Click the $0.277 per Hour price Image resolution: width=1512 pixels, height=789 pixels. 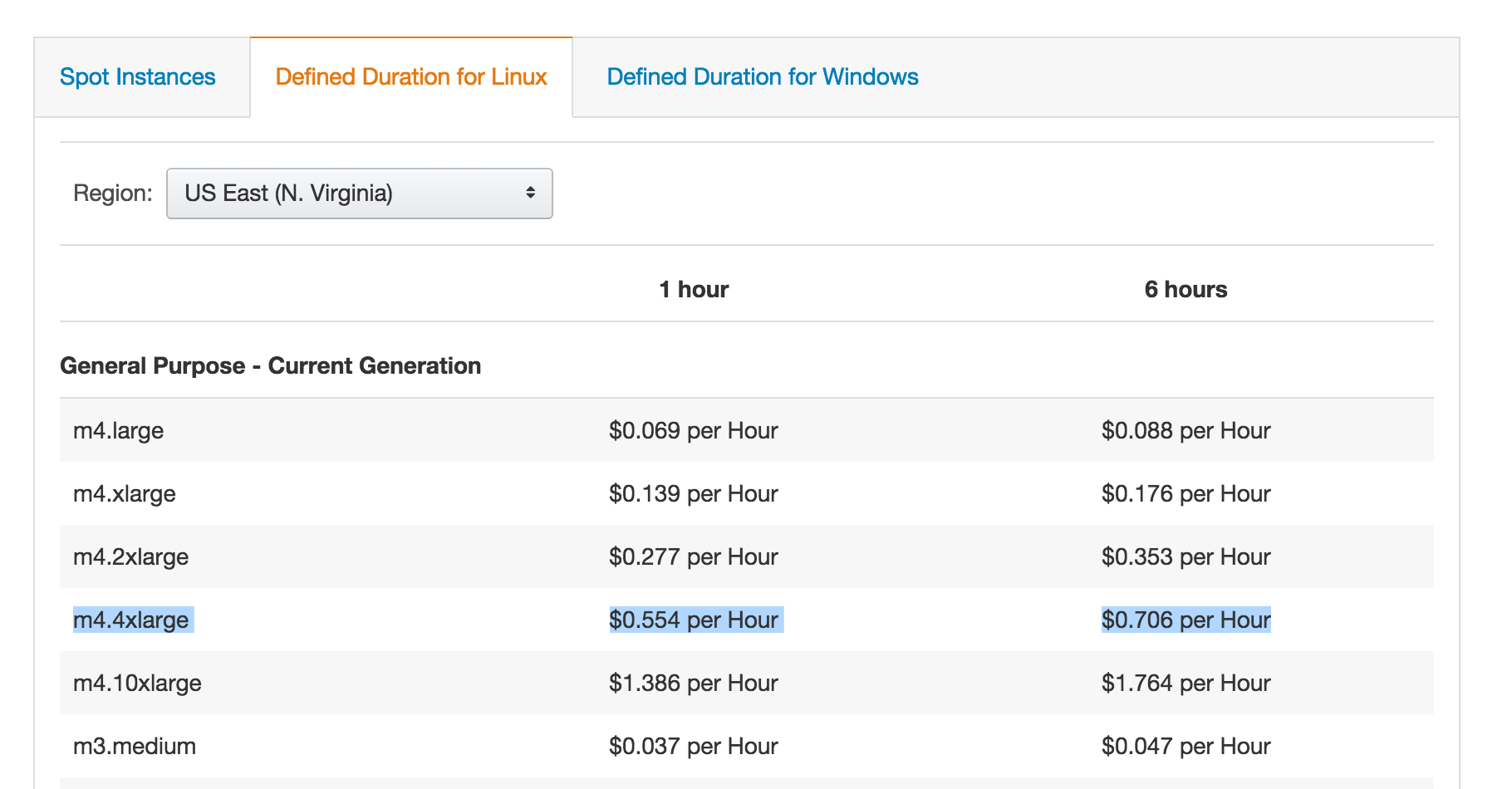(694, 556)
